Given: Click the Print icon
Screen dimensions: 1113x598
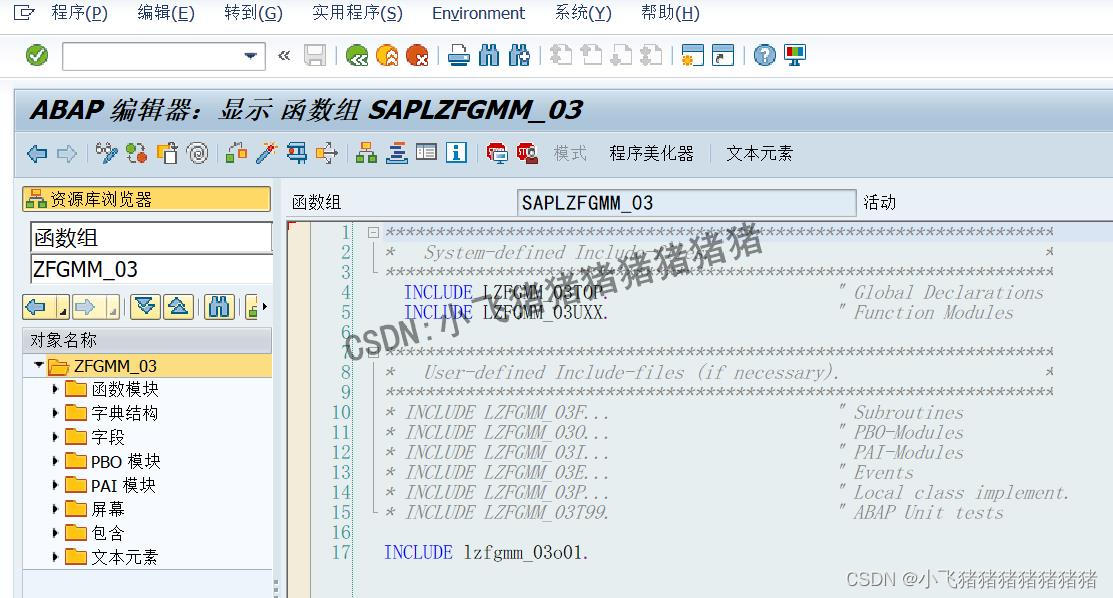Looking at the screenshot, I should 458,55.
